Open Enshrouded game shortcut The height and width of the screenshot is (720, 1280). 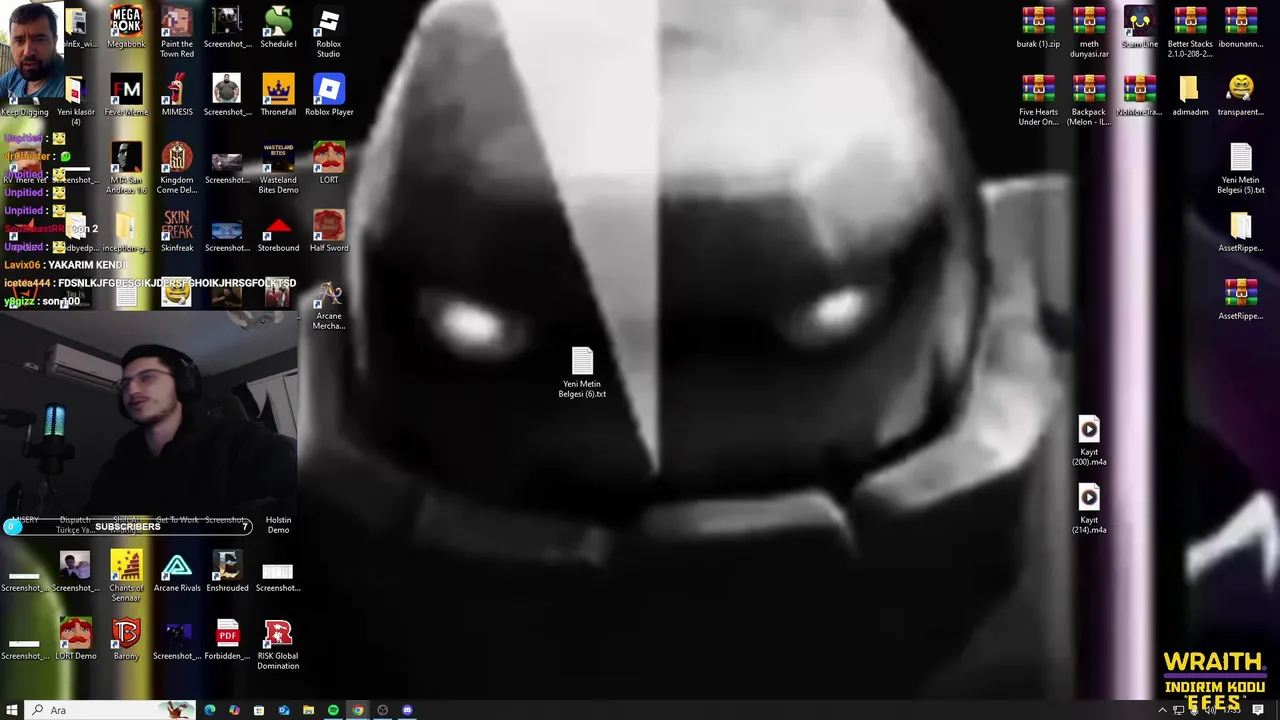click(x=227, y=571)
